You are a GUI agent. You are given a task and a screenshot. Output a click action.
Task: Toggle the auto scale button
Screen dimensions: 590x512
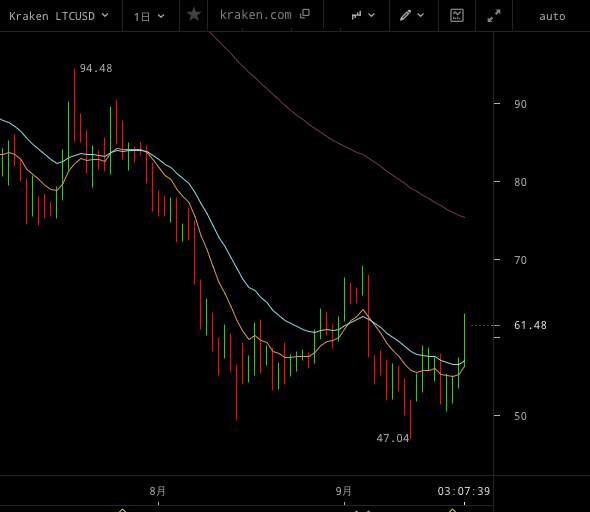point(552,16)
